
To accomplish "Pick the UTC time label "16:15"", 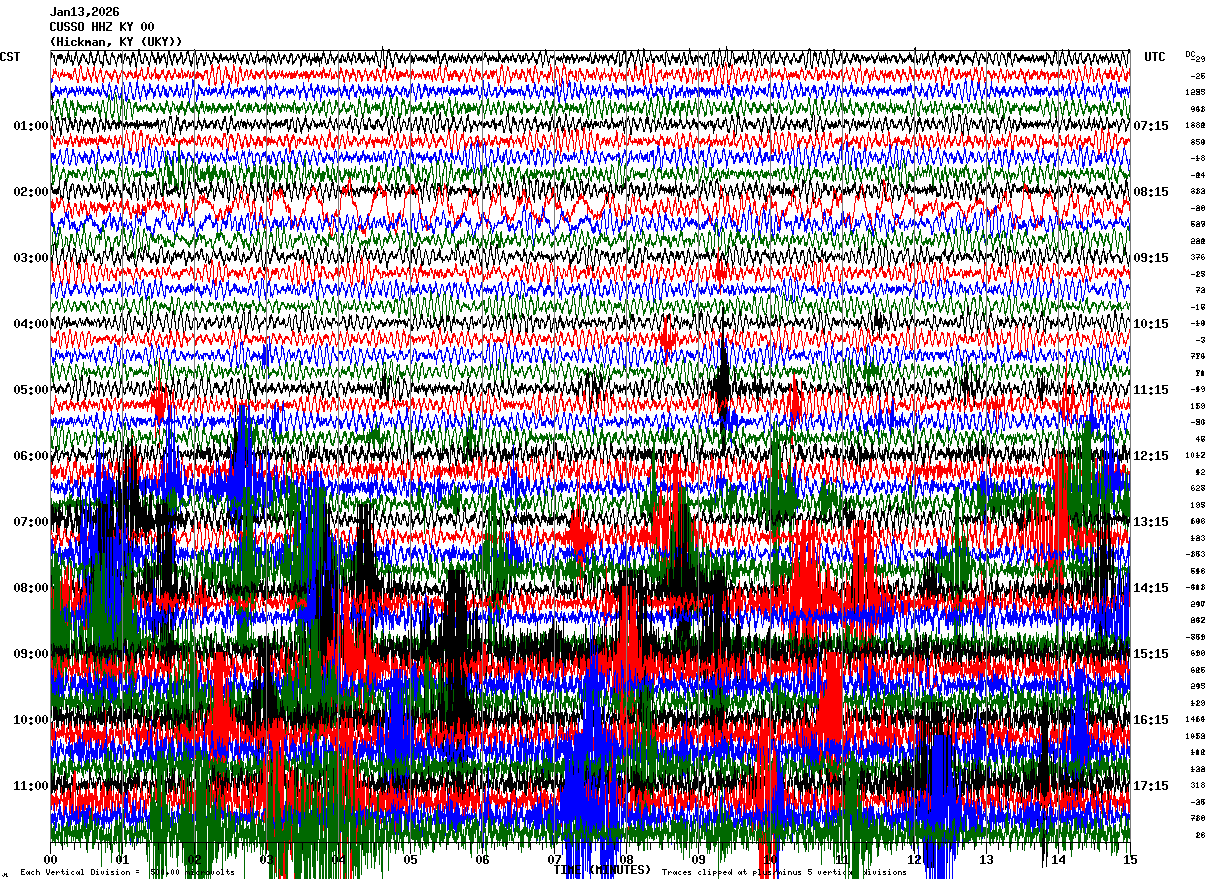I will pyautogui.click(x=1151, y=720).
